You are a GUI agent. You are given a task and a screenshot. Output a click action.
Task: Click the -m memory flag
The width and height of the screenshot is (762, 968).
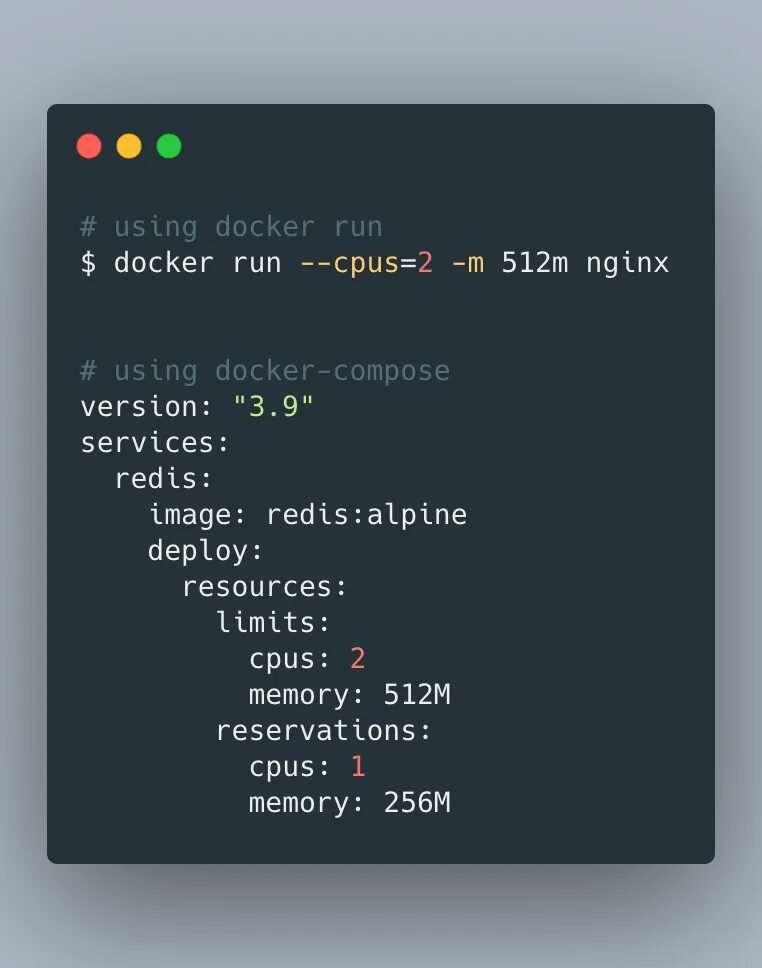[467, 264]
